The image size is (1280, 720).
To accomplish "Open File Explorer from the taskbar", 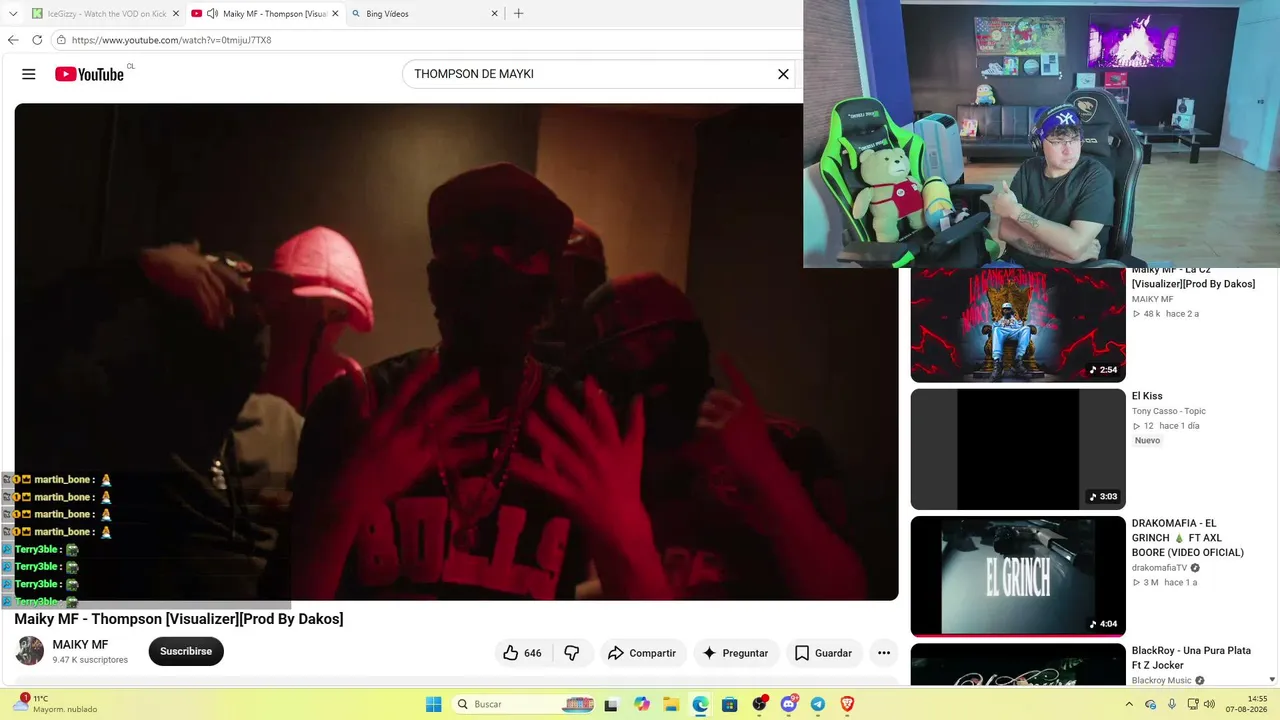I will (x=671, y=704).
